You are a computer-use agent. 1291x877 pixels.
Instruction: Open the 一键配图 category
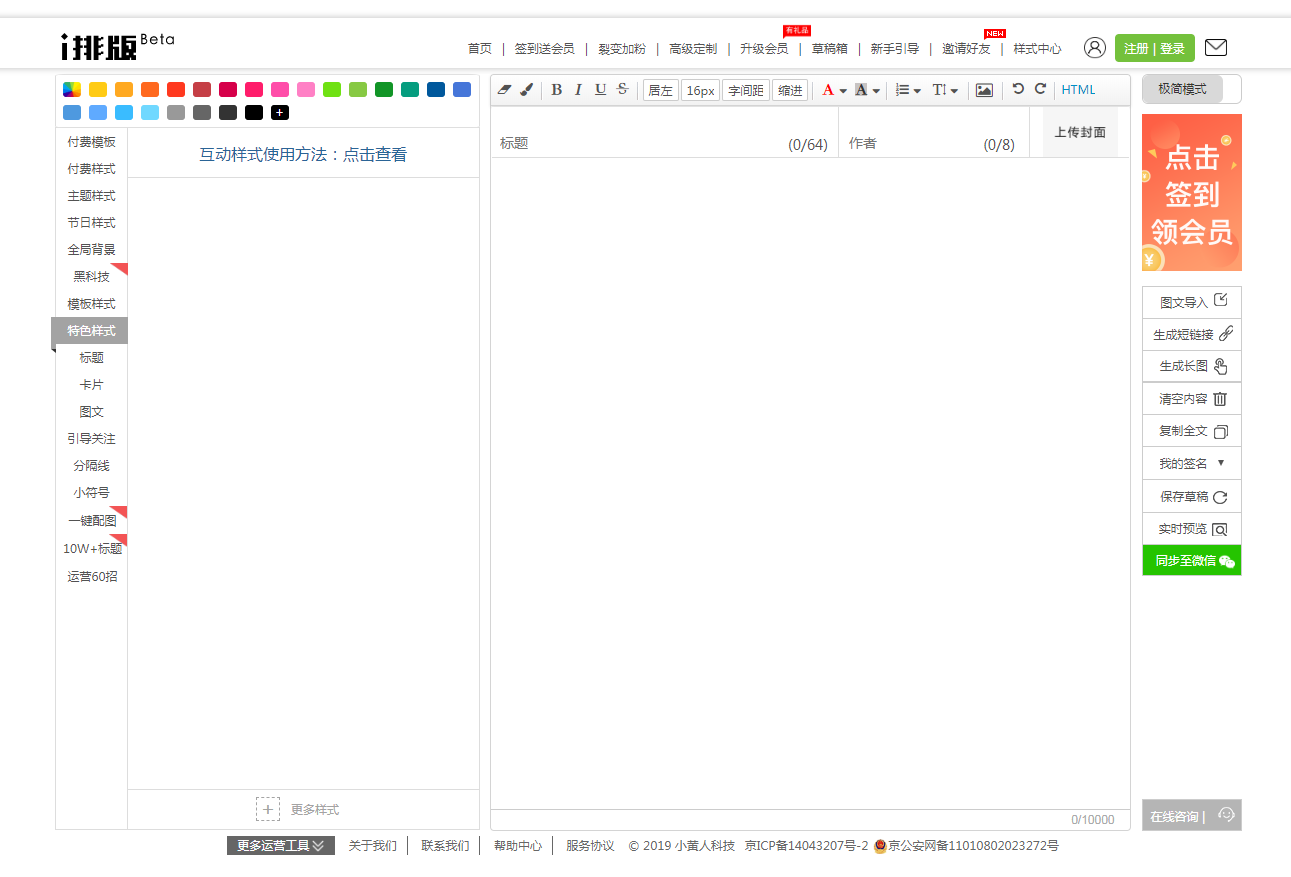coord(91,520)
